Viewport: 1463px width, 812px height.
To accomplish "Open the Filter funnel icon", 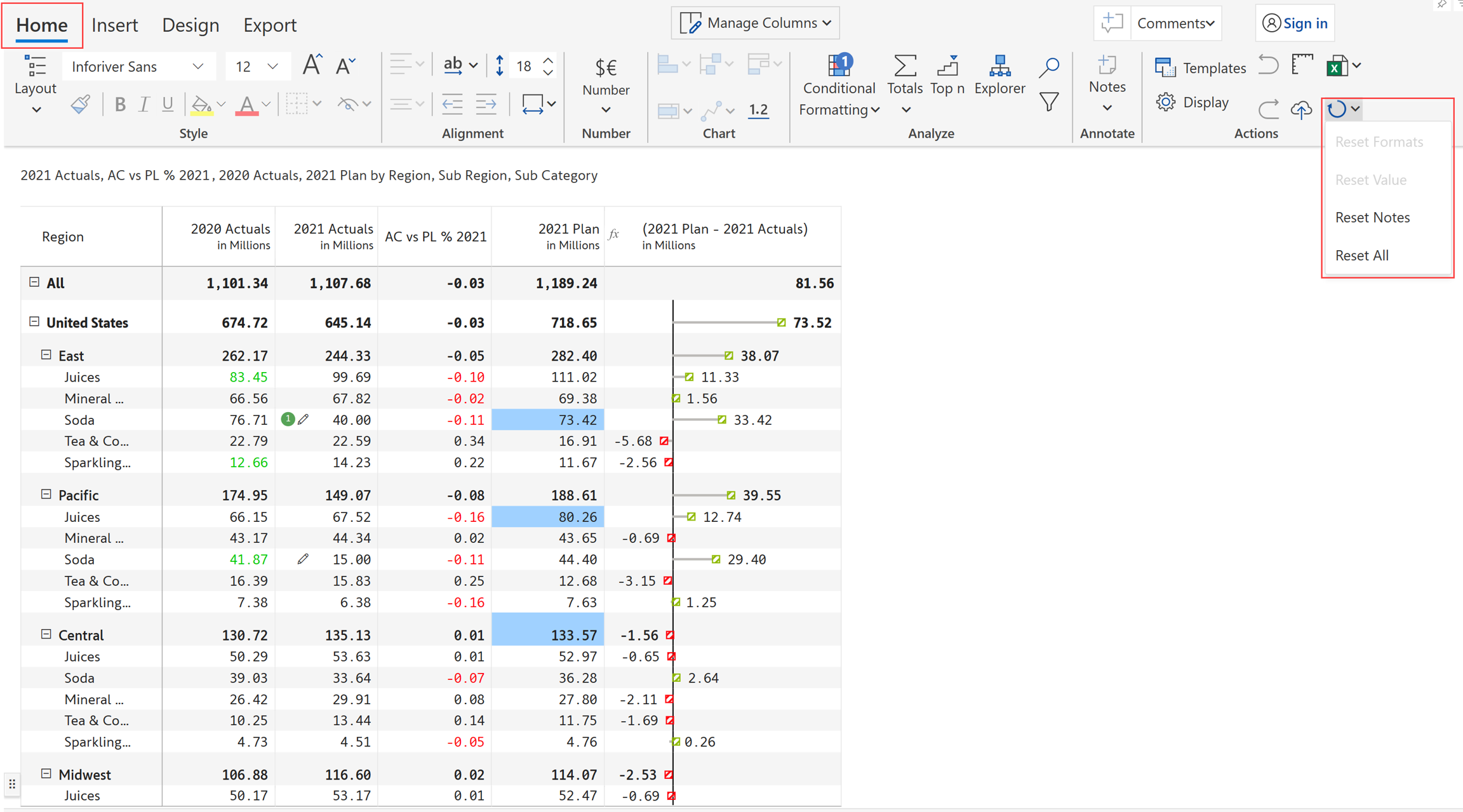I will click(x=1049, y=102).
